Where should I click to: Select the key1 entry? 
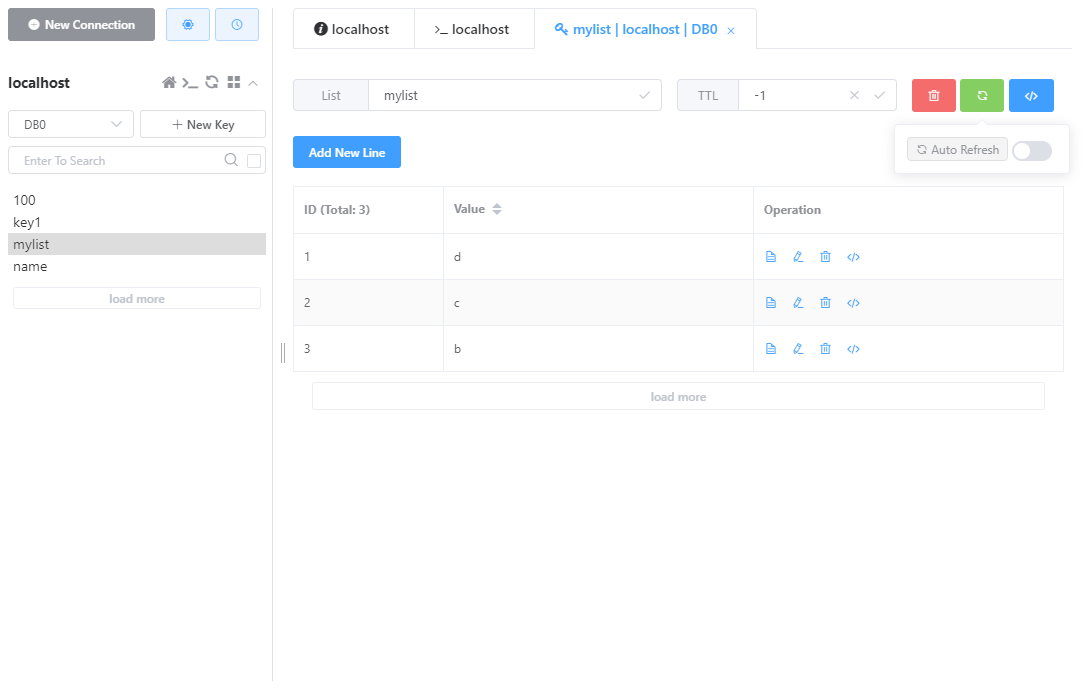click(137, 223)
